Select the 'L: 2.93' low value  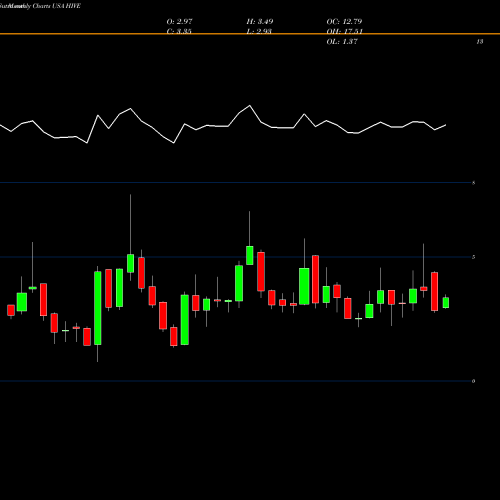[x=259, y=31]
